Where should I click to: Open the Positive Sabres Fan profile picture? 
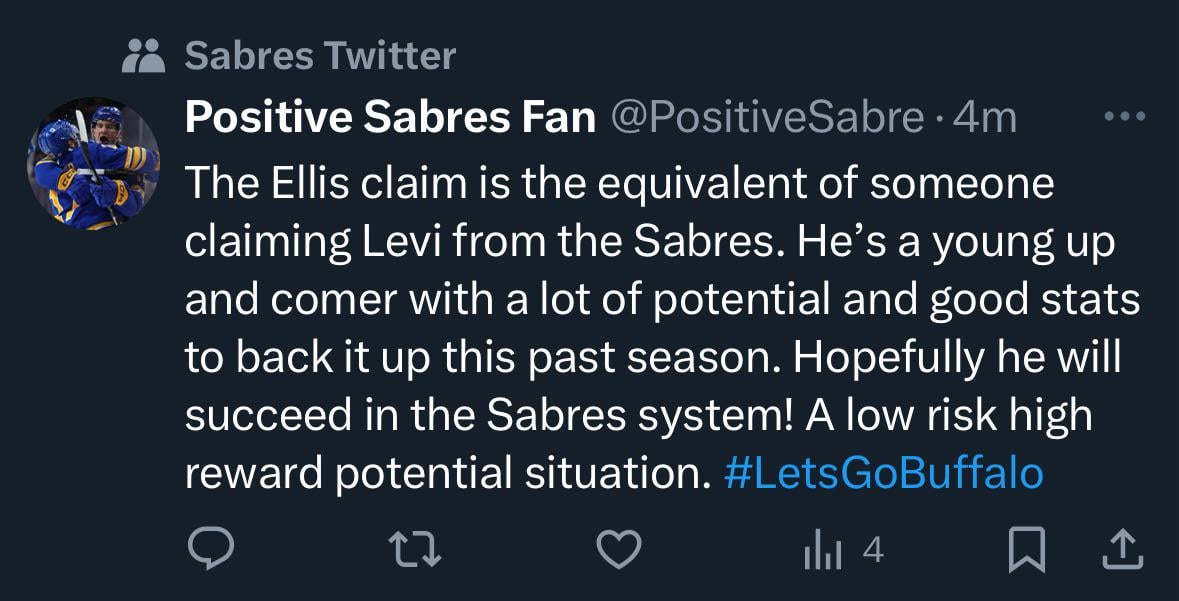(93, 162)
